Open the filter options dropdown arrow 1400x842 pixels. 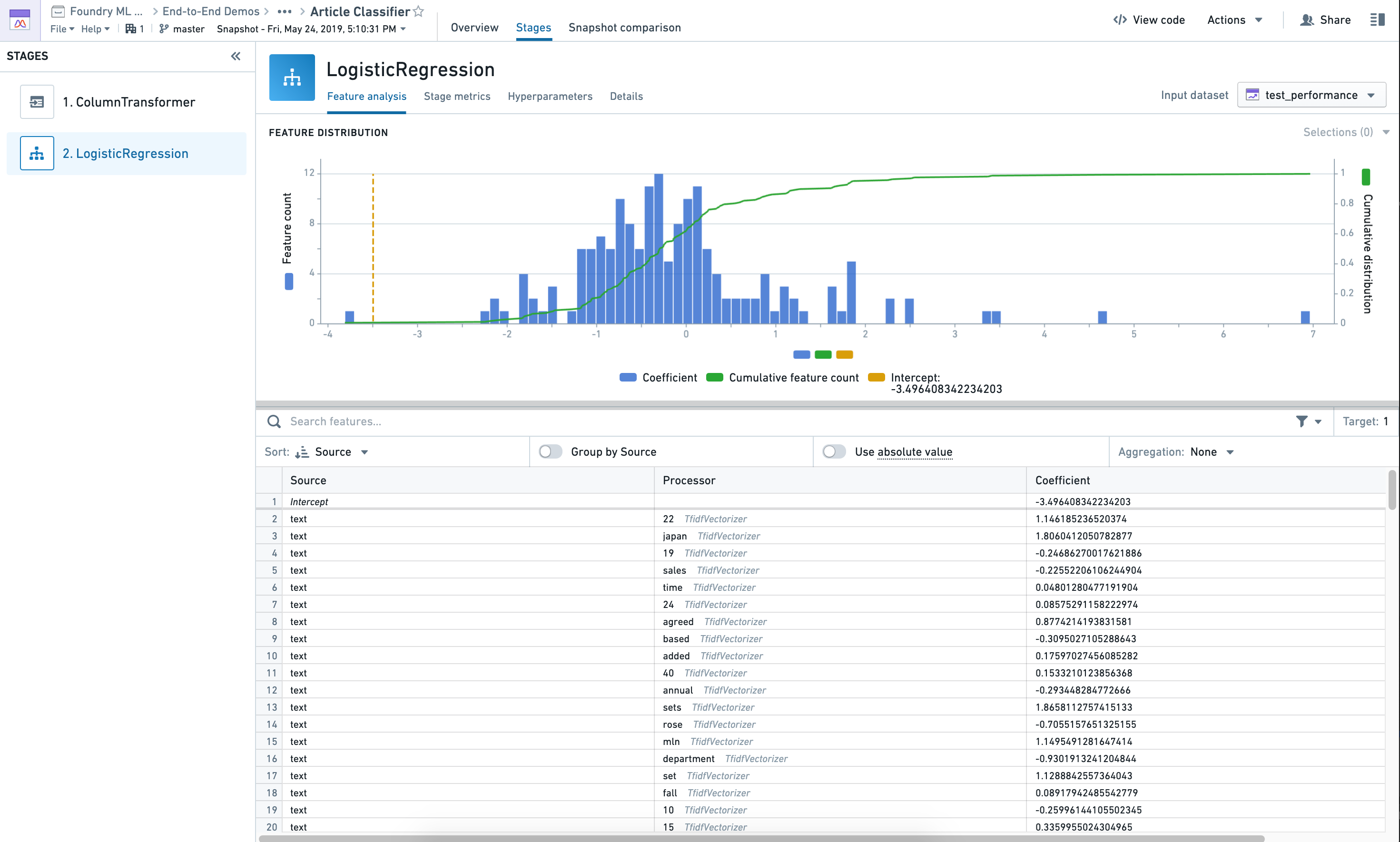1318,421
